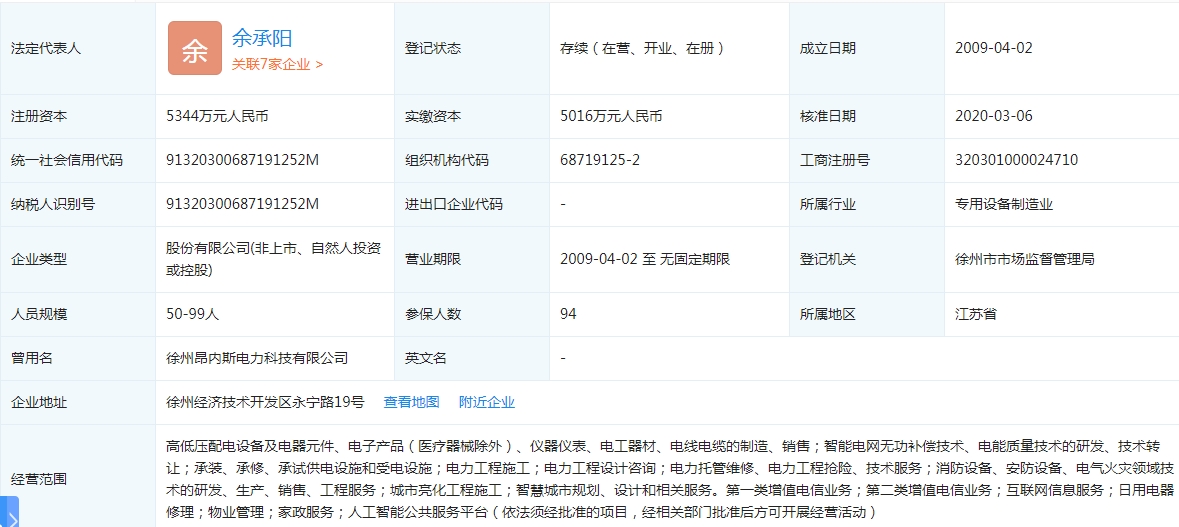Click the establishment date 2009-04-02
The height and width of the screenshot is (527, 1179).
pyautogui.click(x=993, y=48)
